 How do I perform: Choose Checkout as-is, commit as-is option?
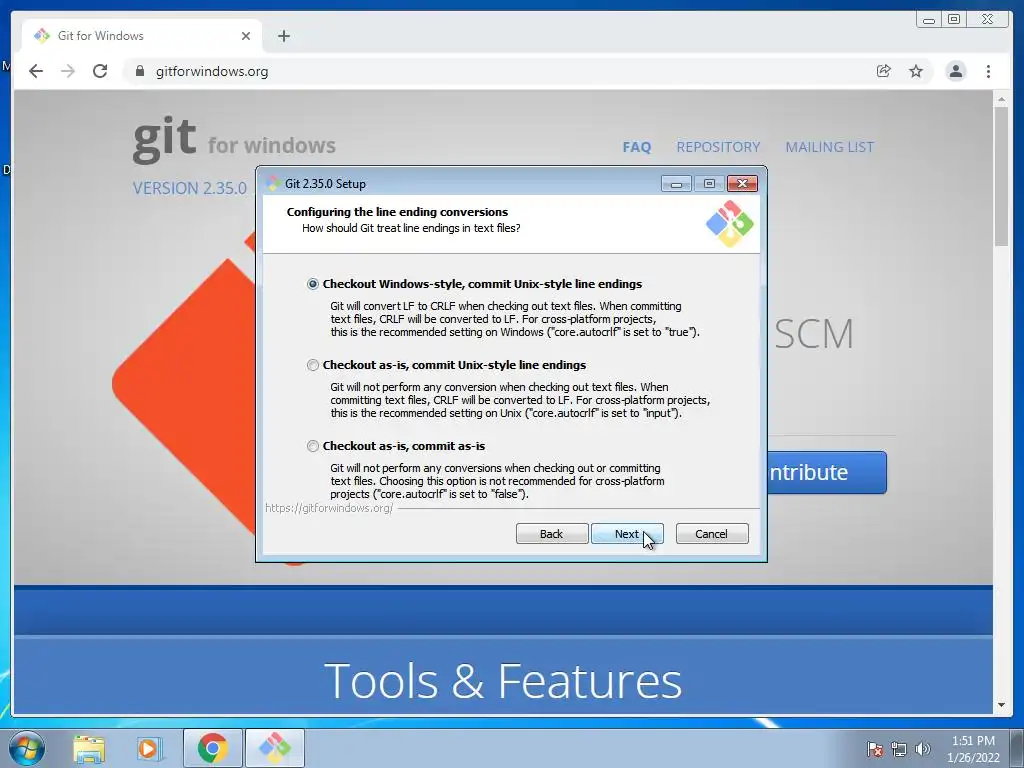click(x=313, y=446)
